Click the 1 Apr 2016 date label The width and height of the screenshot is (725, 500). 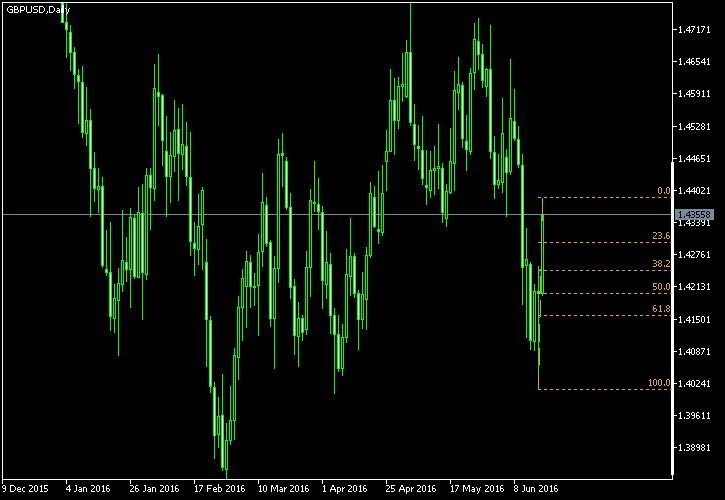pyautogui.click(x=344, y=488)
